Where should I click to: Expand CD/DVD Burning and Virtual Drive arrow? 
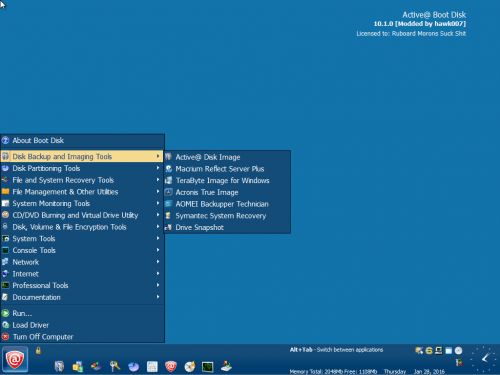158,215
